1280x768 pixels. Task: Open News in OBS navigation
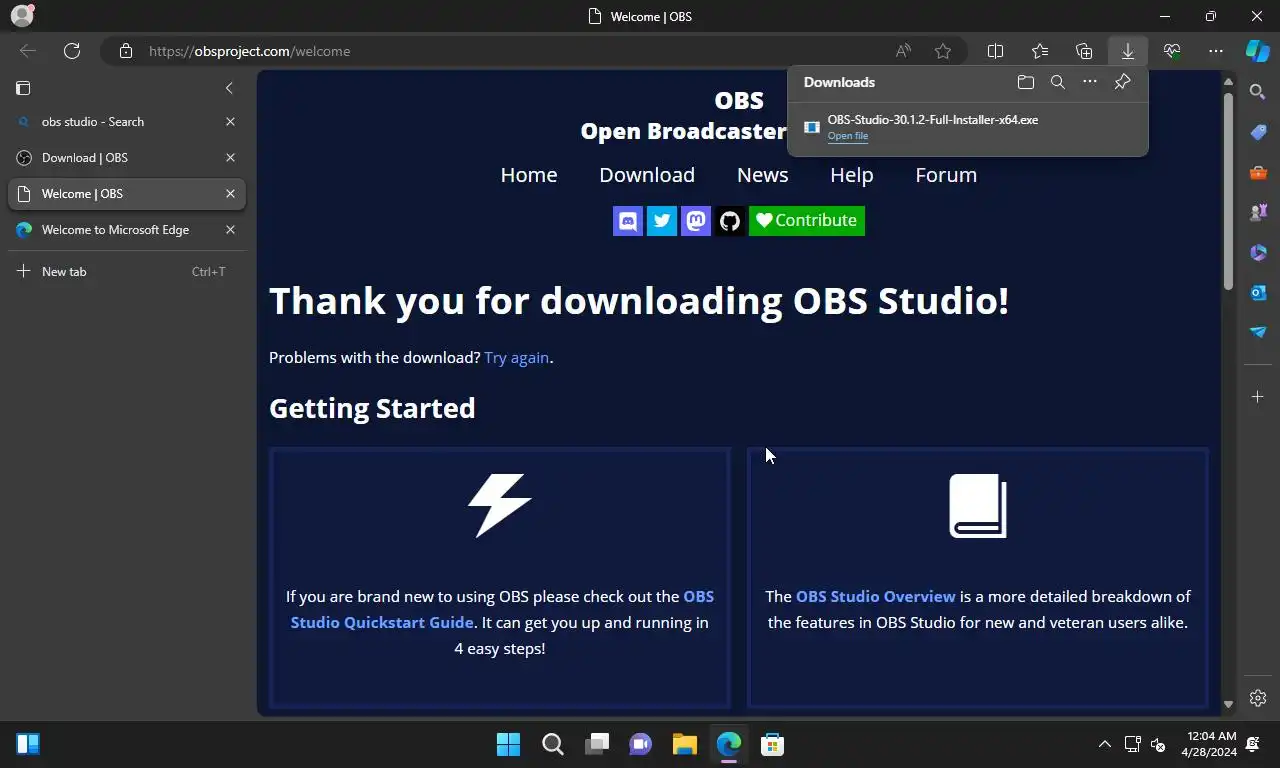click(x=763, y=175)
